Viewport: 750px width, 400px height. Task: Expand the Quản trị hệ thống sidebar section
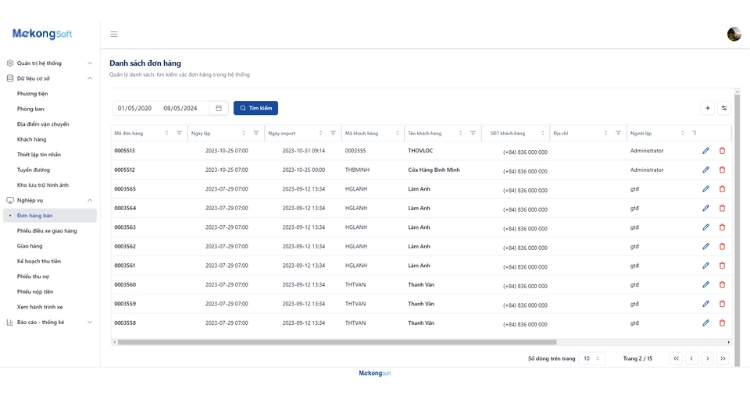(52, 63)
